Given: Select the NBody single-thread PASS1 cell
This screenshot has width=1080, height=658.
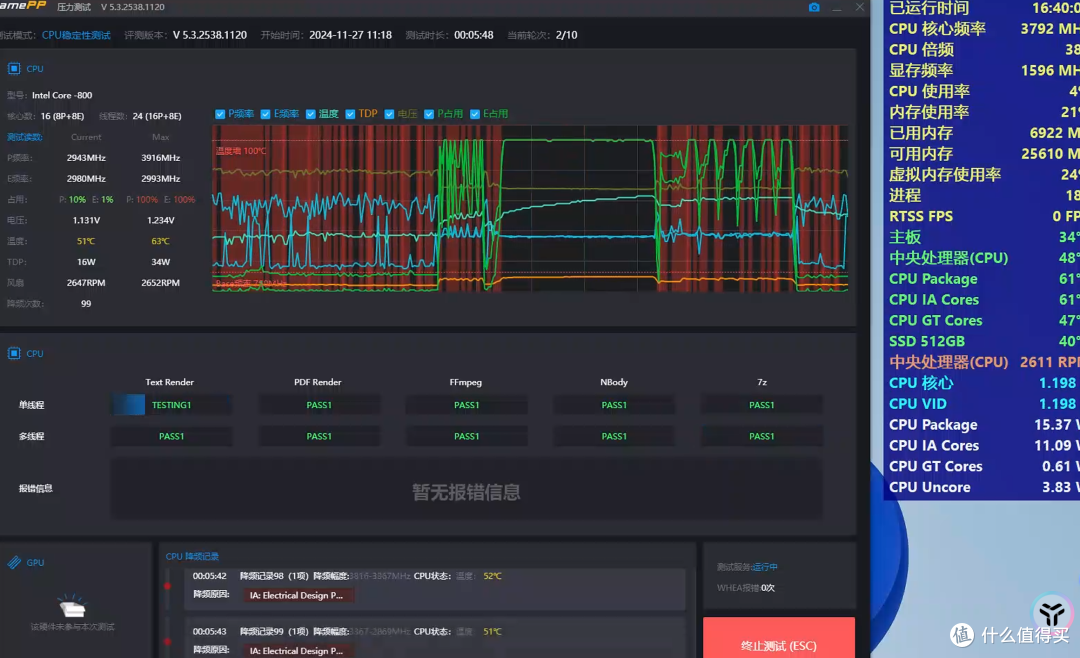Looking at the screenshot, I should [614, 405].
